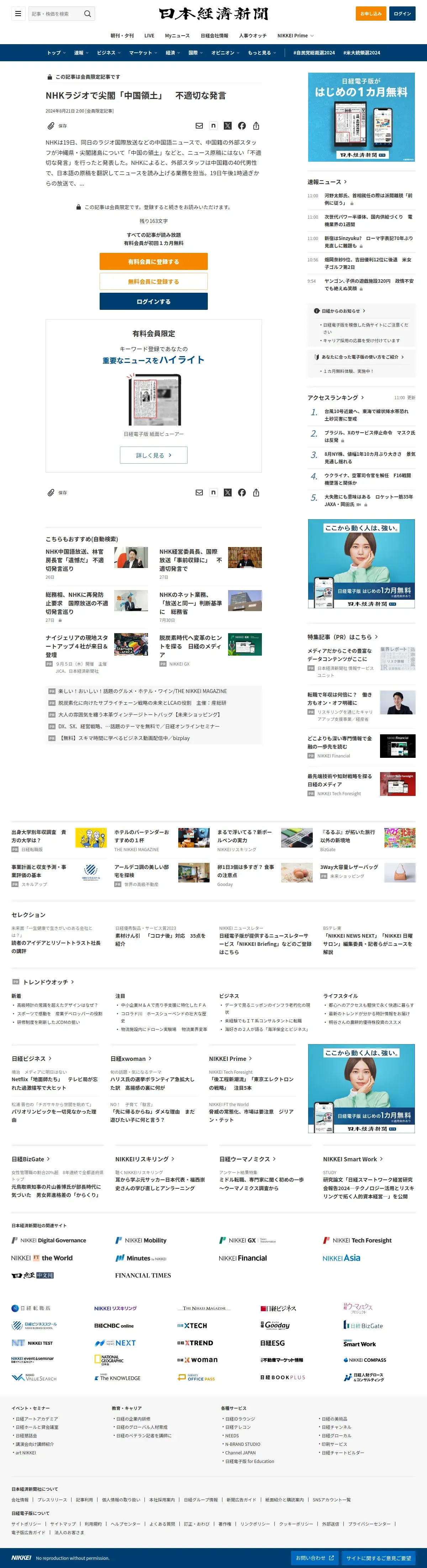
Task: Open NIKKEI Asia logo link
Action: (x=341, y=1257)
